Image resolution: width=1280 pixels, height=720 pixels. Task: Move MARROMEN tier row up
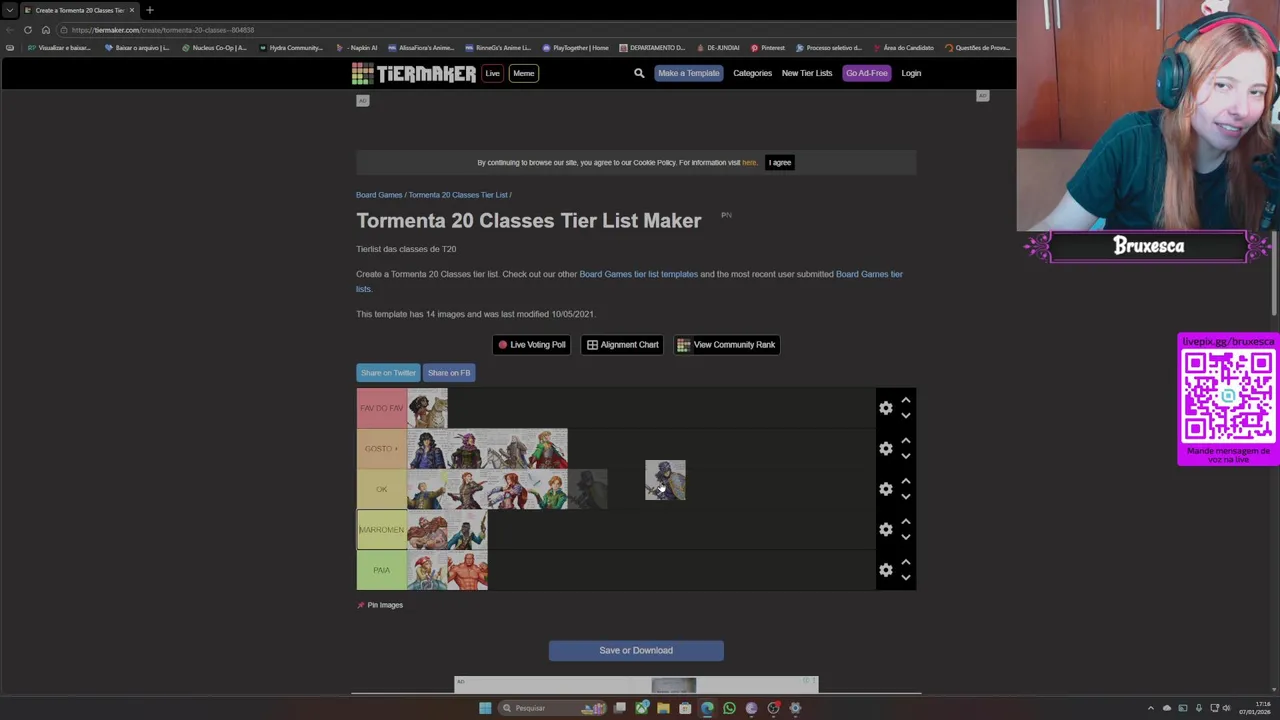click(906, 522)
